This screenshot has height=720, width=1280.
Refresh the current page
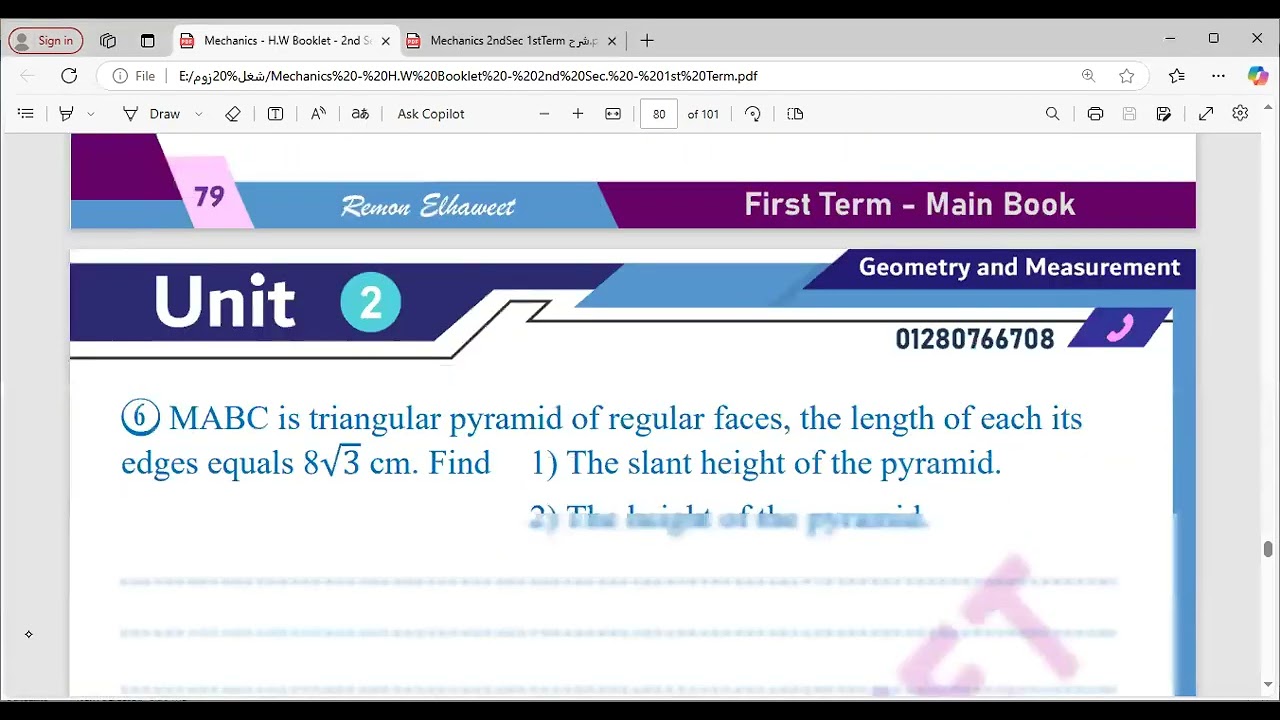69,76
